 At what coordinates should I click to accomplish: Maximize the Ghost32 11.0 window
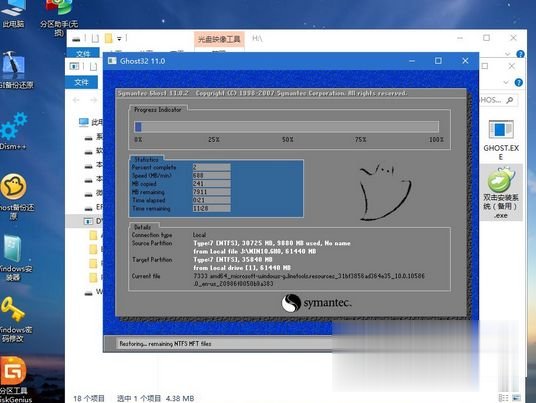point(438,61)
